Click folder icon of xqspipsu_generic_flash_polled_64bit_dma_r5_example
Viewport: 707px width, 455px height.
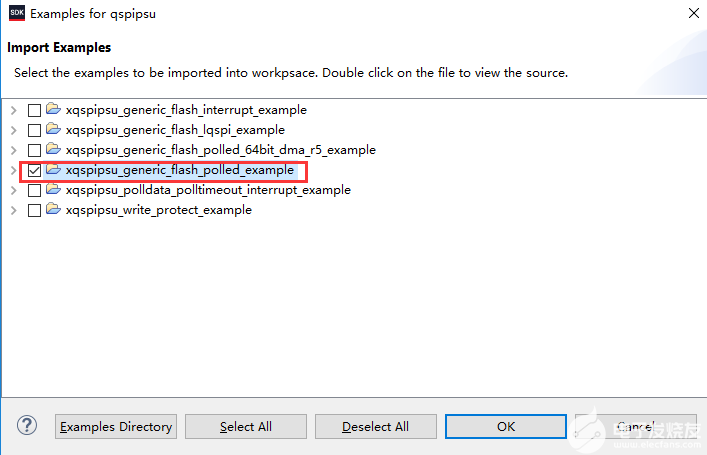click(x=53, y=150)
